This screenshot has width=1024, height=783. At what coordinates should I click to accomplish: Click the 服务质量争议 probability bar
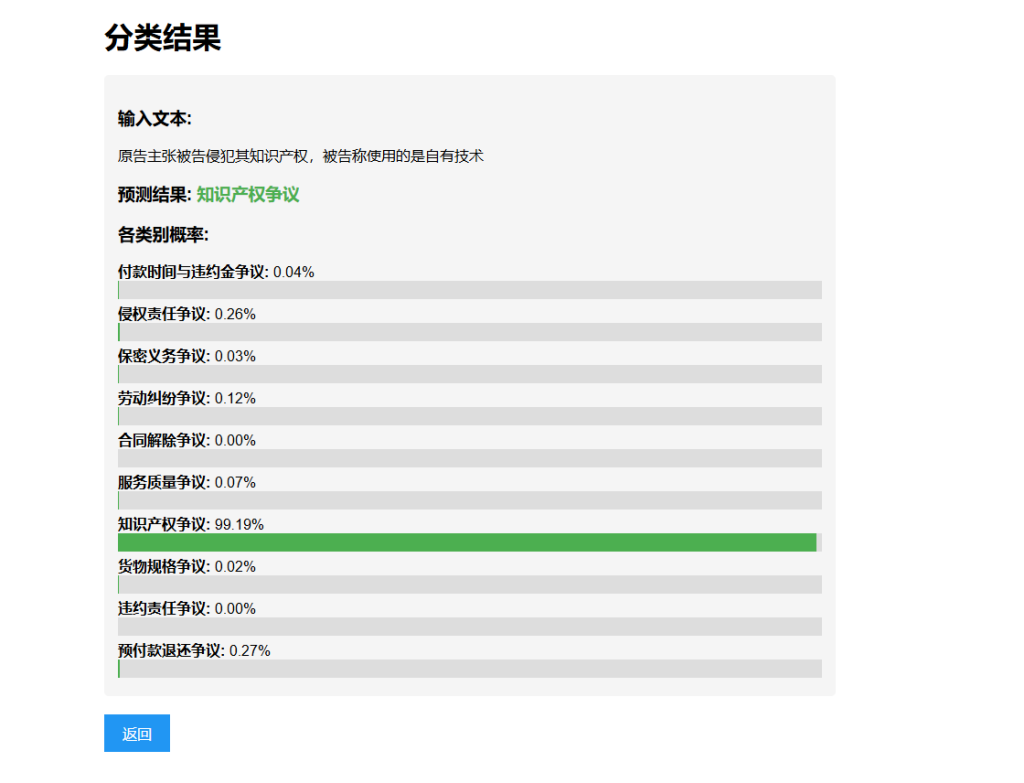(469, 500)
